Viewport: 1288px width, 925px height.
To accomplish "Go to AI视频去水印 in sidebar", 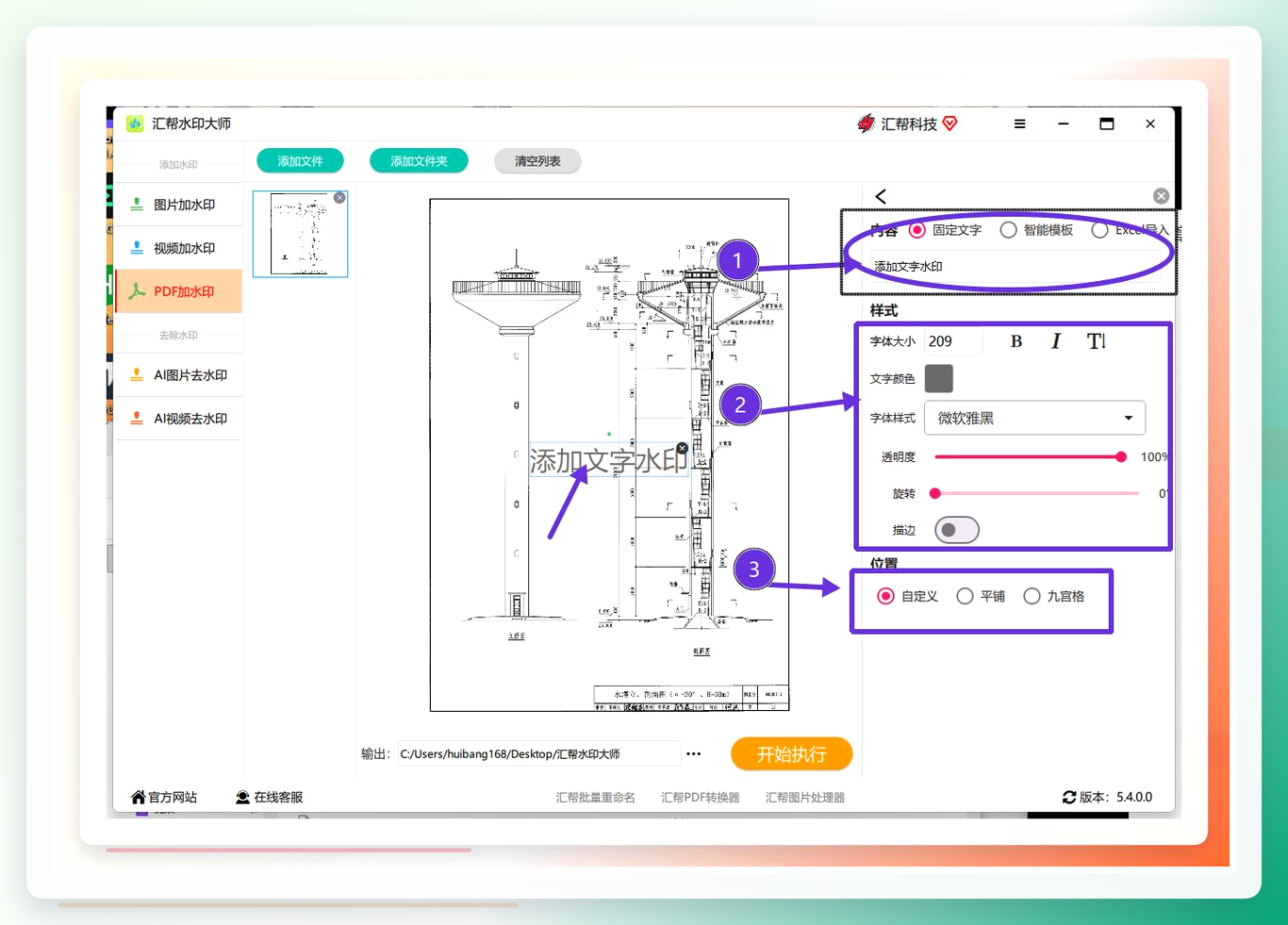I will [x=178, y=419].
